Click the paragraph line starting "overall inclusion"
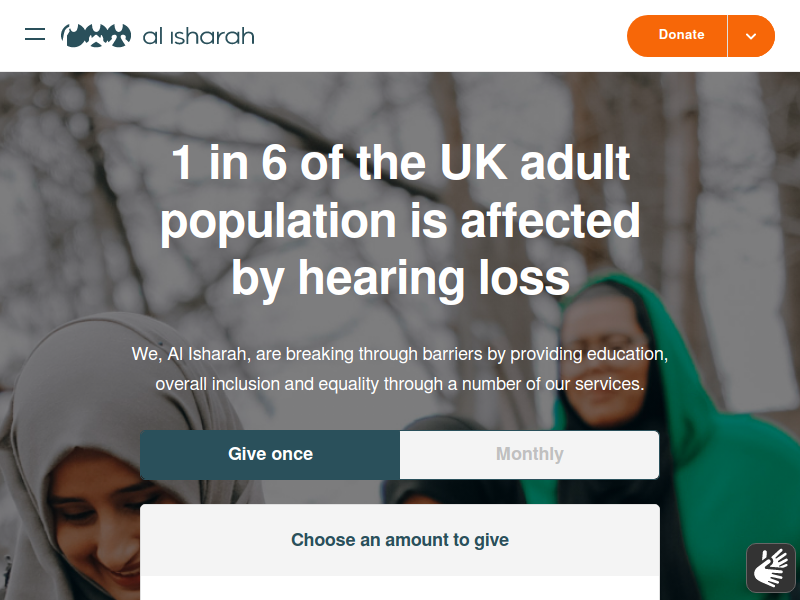The height and width of the screenshot is (600, 800). tap(400, 384)
